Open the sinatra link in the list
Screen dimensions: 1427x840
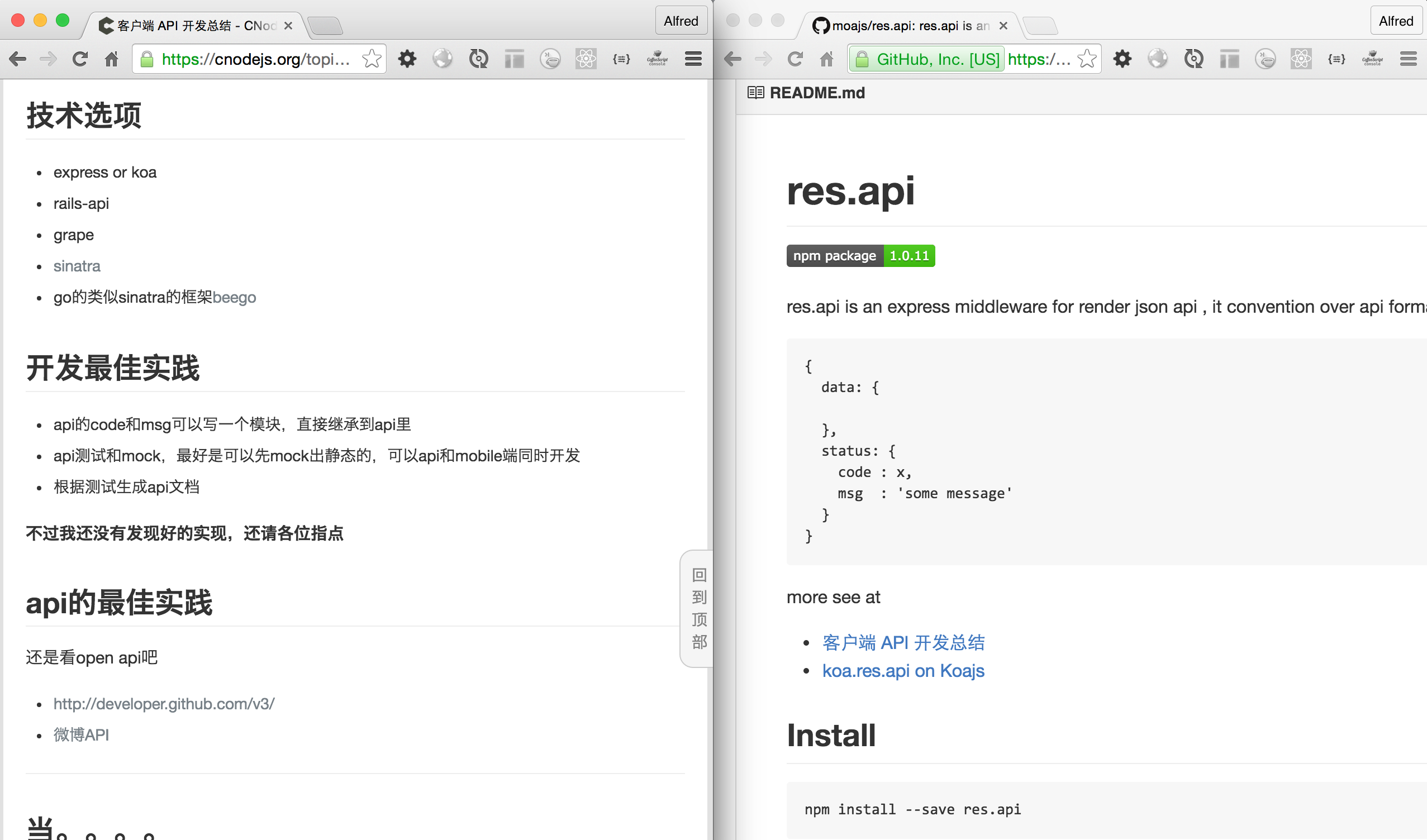click(x=77, y=266)
